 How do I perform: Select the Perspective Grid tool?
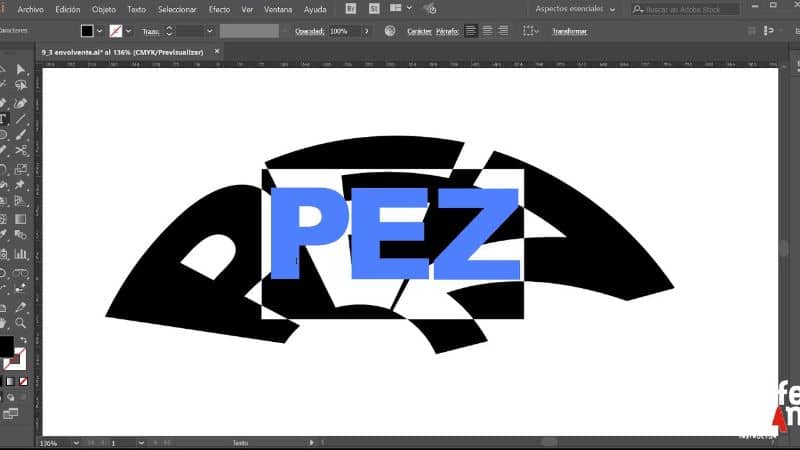[x=20, y=201]
